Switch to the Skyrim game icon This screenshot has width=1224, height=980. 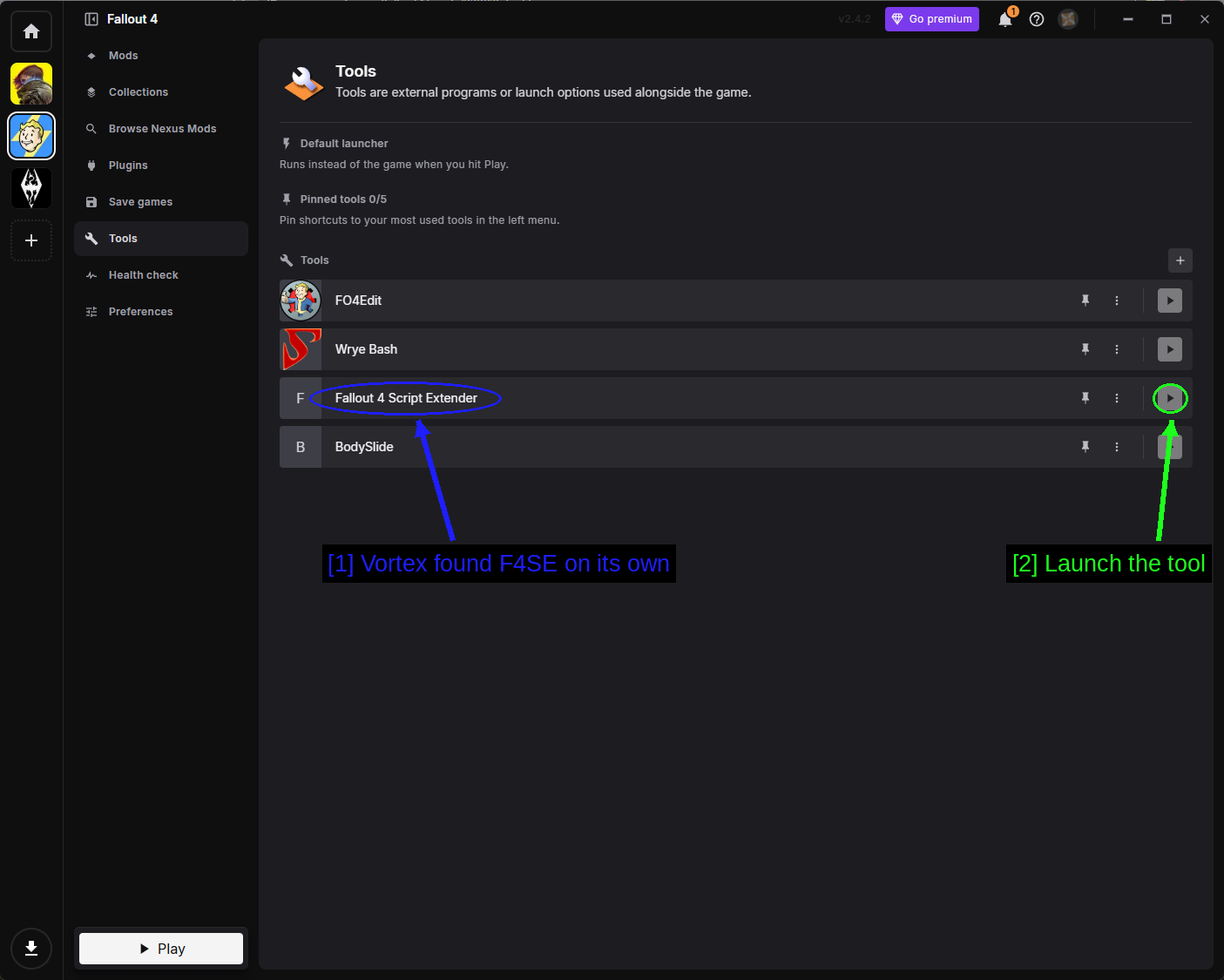[x=31, y=188]
